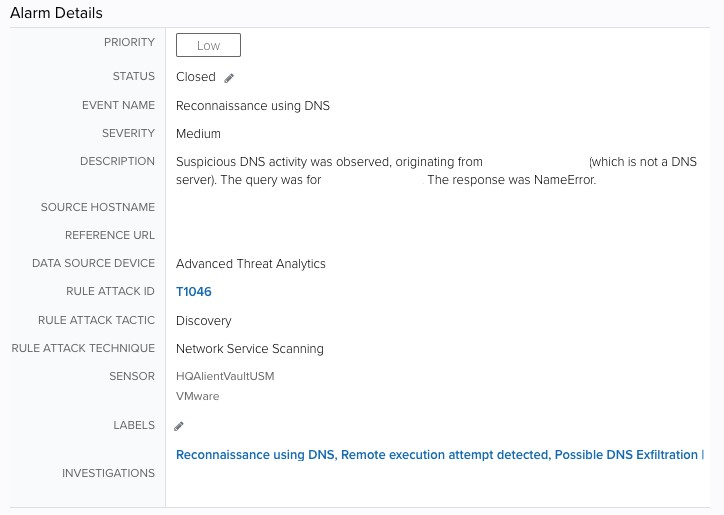Click the SEVERITY field label
724x515 pixels.
coord(128,133)
